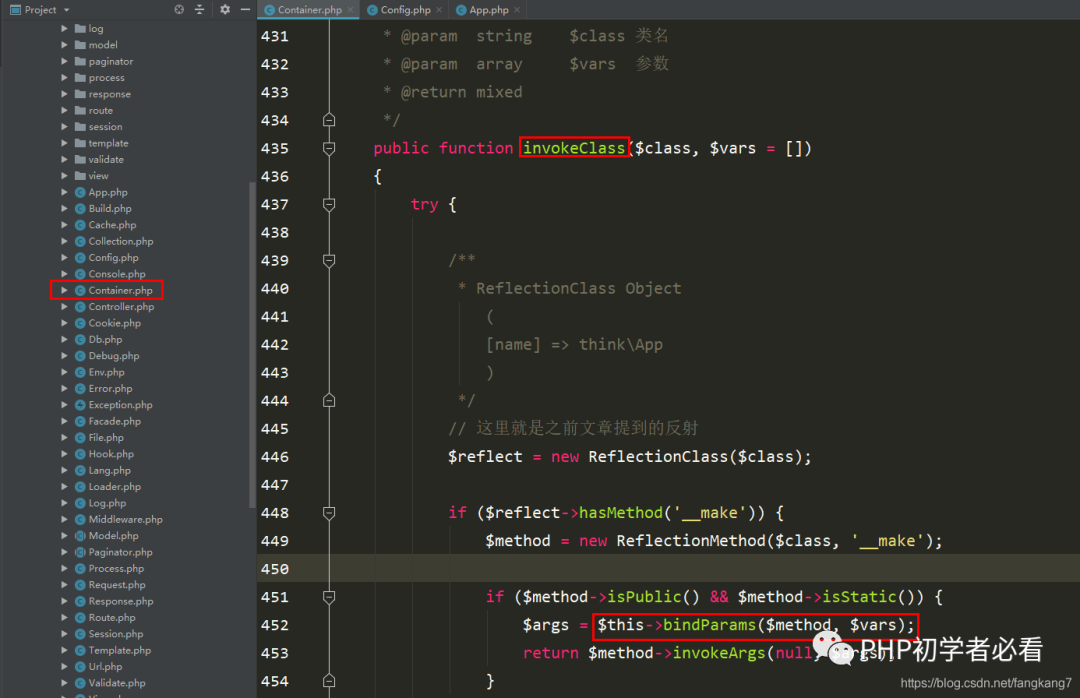Screen dimensions: 1080x698
Task: Select Collection.php file
Action: pos(121,241)
